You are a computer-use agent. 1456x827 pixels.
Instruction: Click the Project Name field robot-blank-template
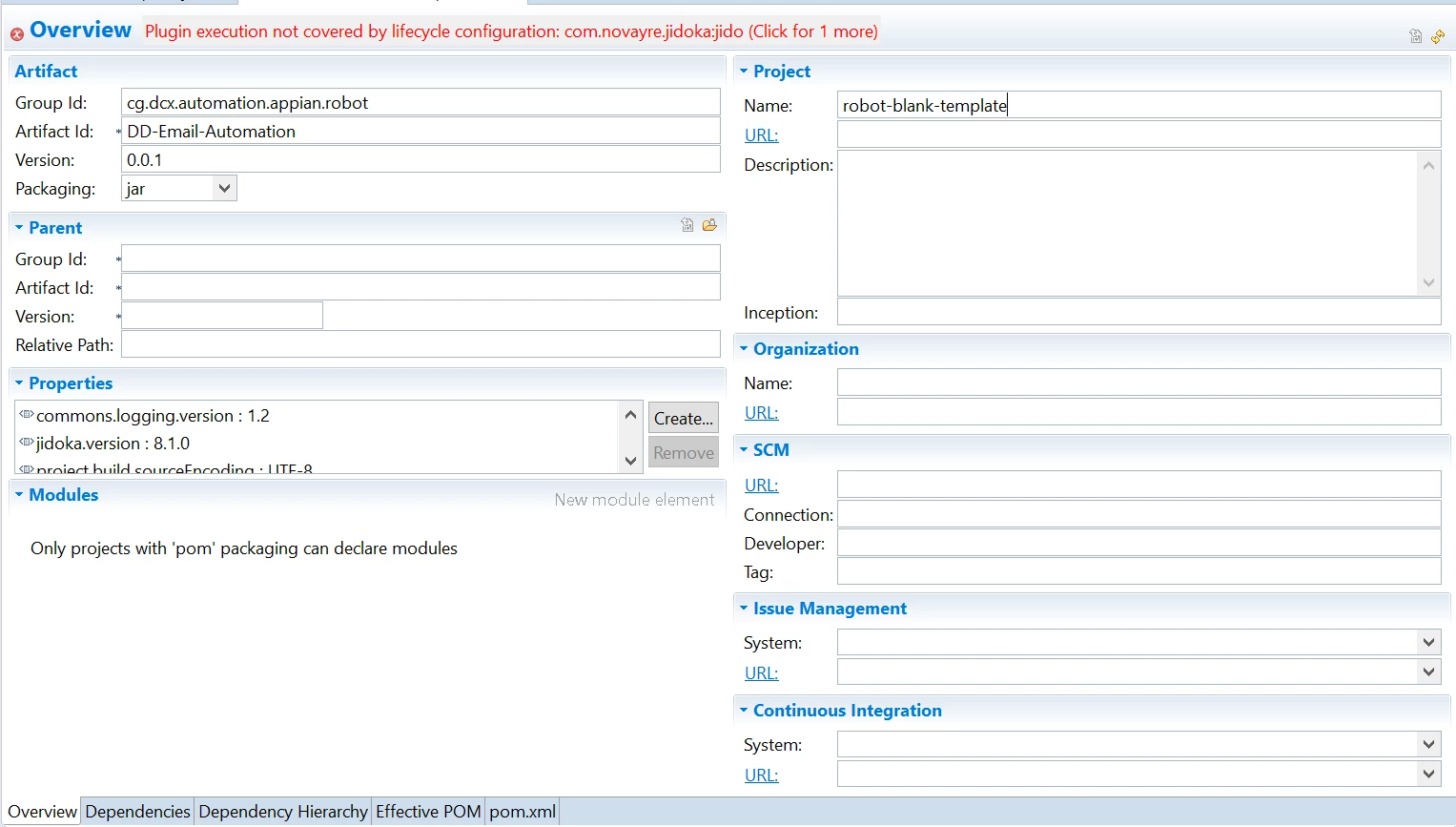tap(1138, 105)
